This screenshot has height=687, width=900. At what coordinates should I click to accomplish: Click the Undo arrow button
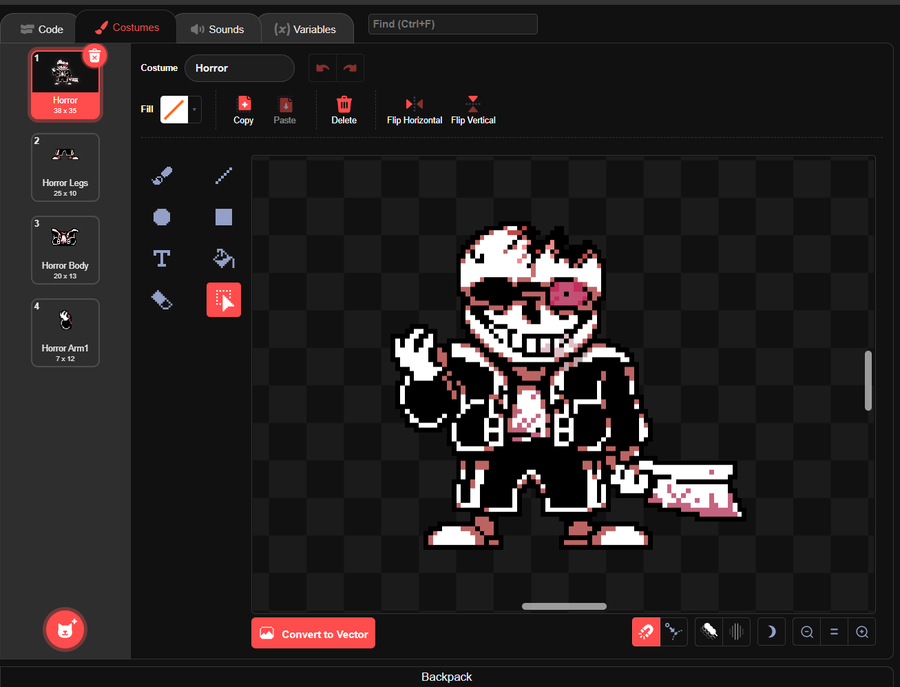[323, 68]
